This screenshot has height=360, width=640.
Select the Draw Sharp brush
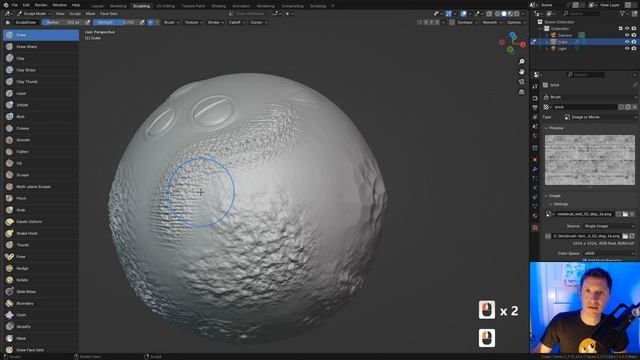(x=41, y=47)
